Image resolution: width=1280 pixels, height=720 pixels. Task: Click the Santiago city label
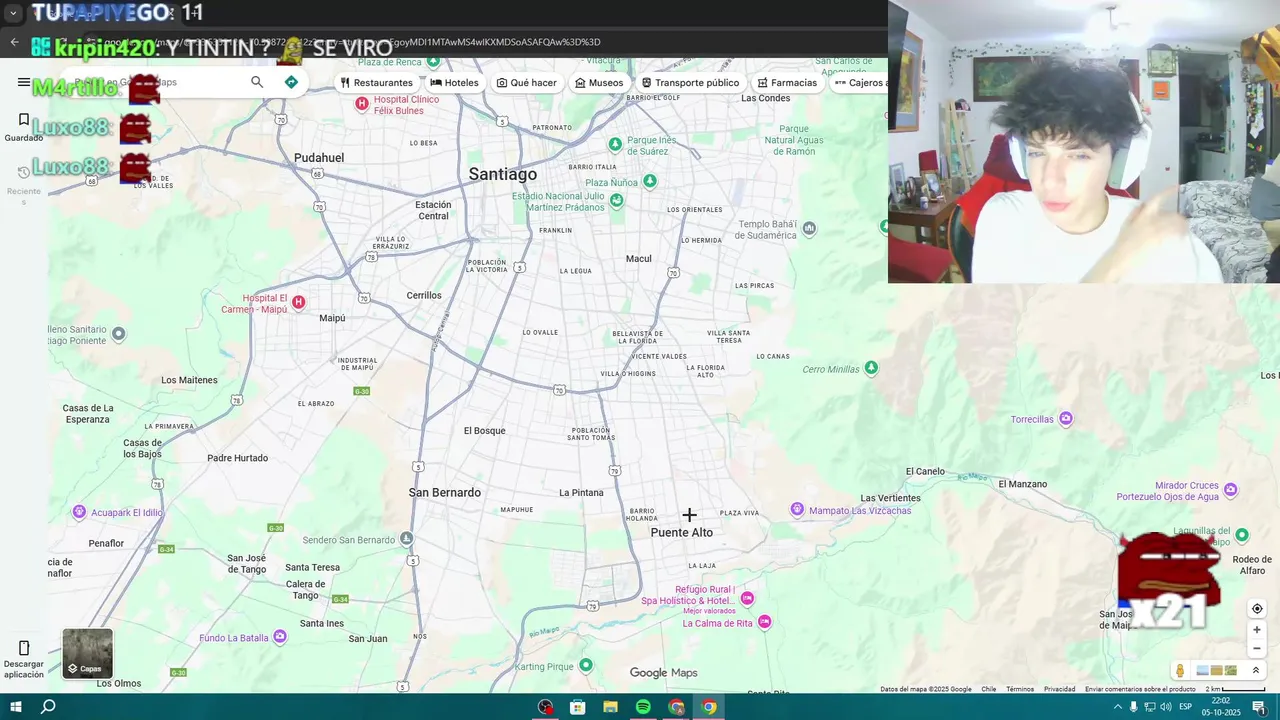coord(503,174)
